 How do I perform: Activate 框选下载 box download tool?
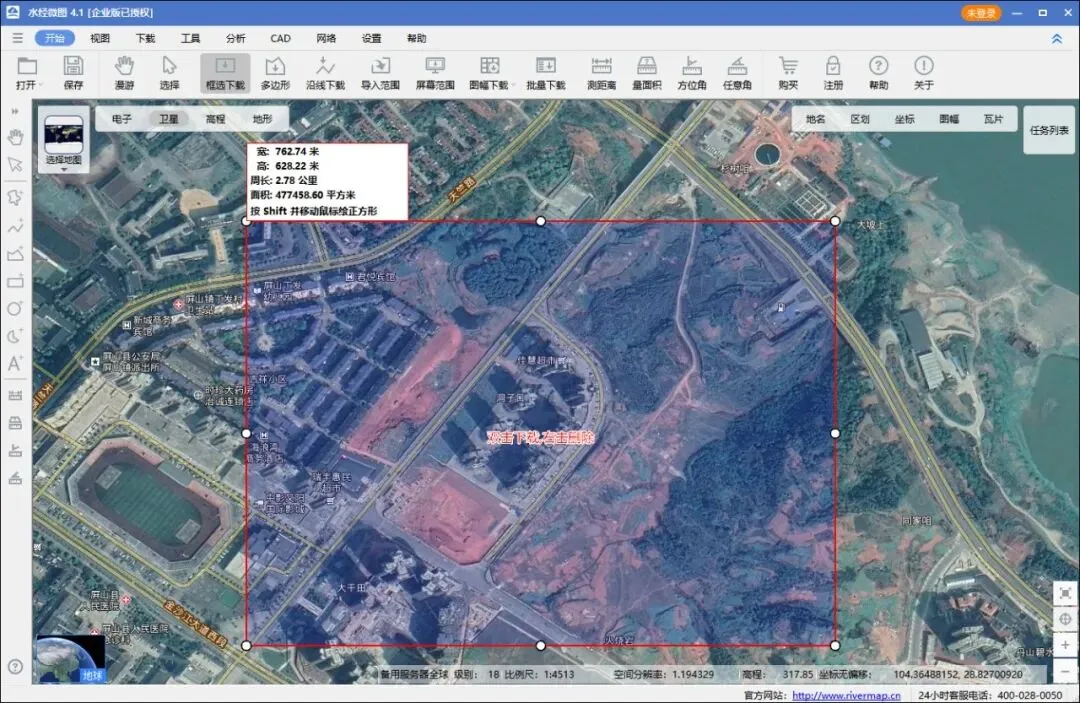[225, 73]
